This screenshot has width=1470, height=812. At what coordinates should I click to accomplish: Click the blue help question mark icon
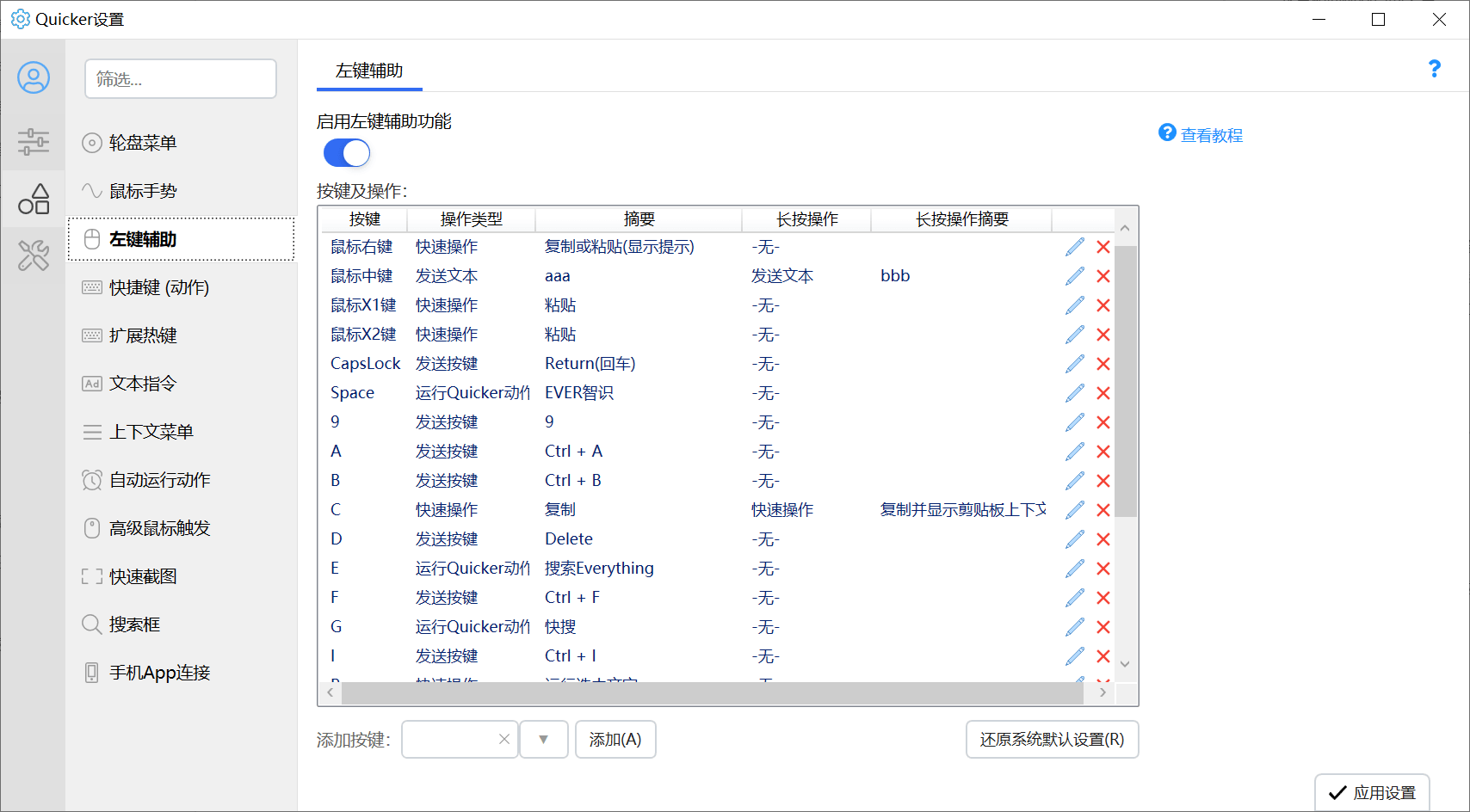1434,69
